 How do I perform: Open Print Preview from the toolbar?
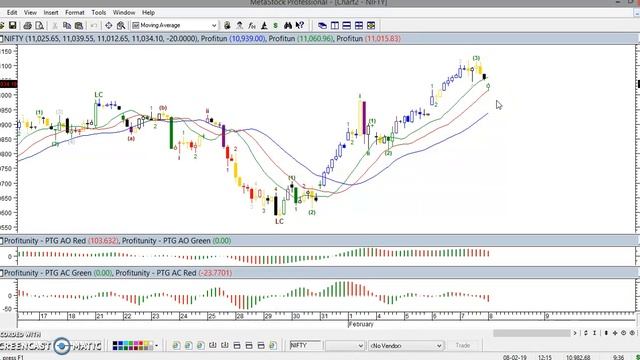pyautogui.click(x=39, y=25)
